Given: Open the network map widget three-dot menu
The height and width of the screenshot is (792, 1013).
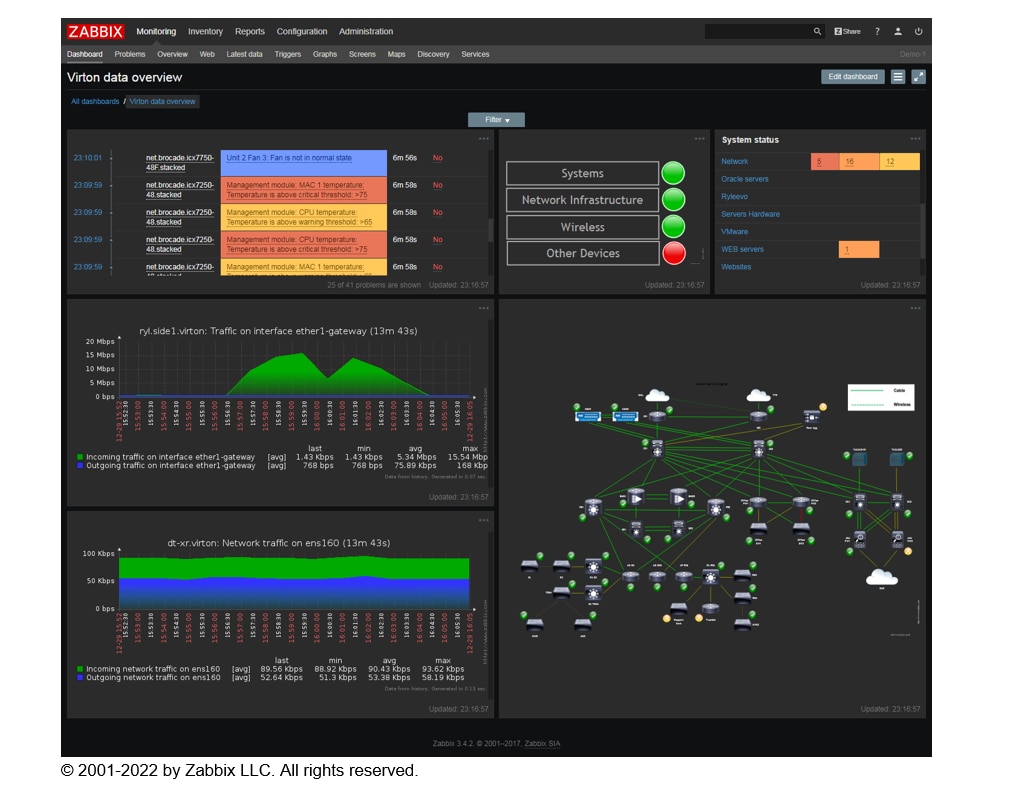Looking at the screenshot, I should pos(915,308).
